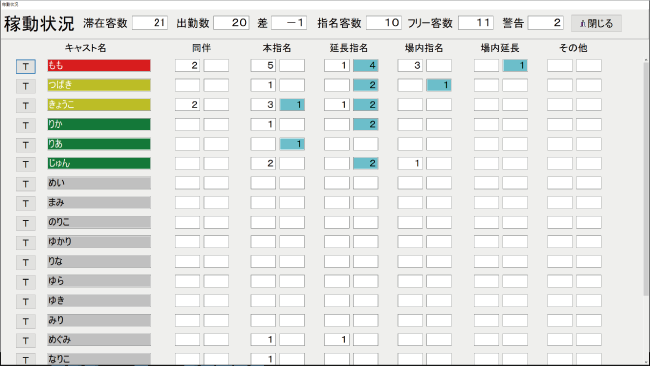Click もも's blue 延長指名 cell showing 4
This screenshot has width=651, height=366.
pos(365,66)
